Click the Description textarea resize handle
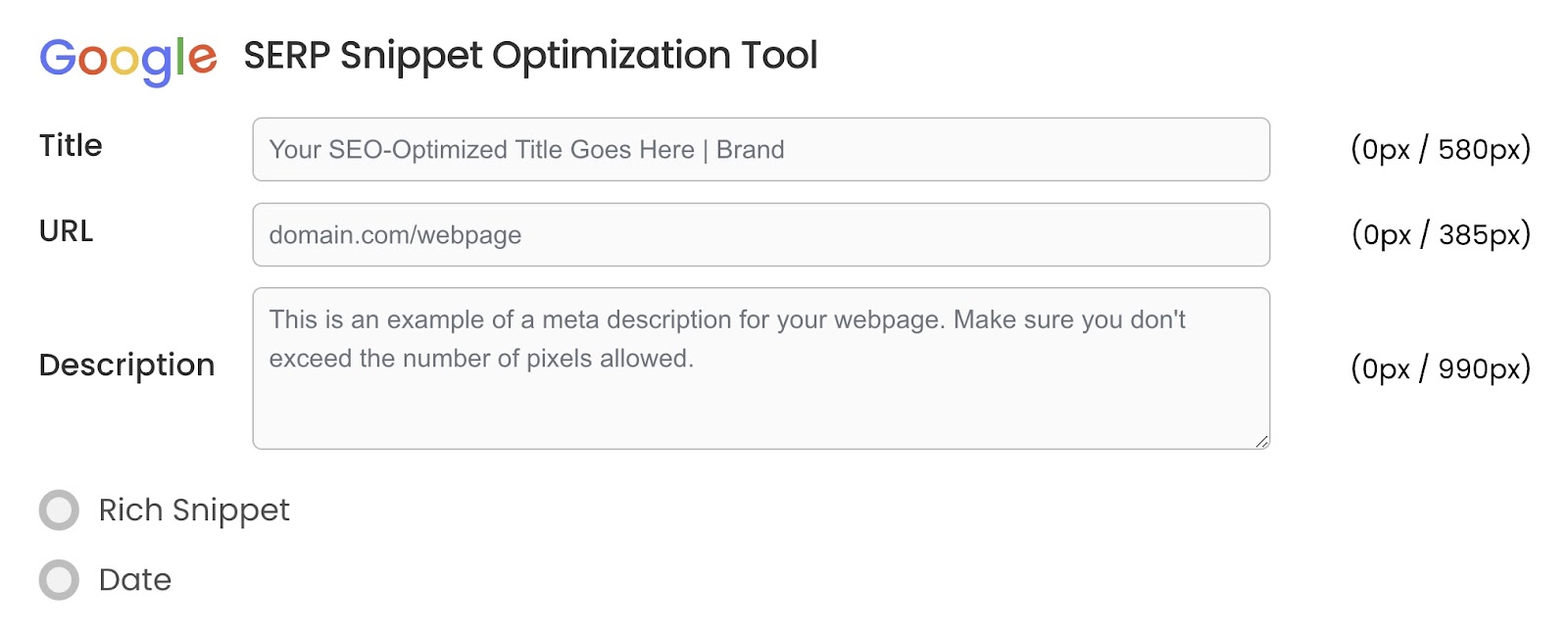This screenshot has height=633, width=1568. pyautogui.click(x=1261, y=441)
